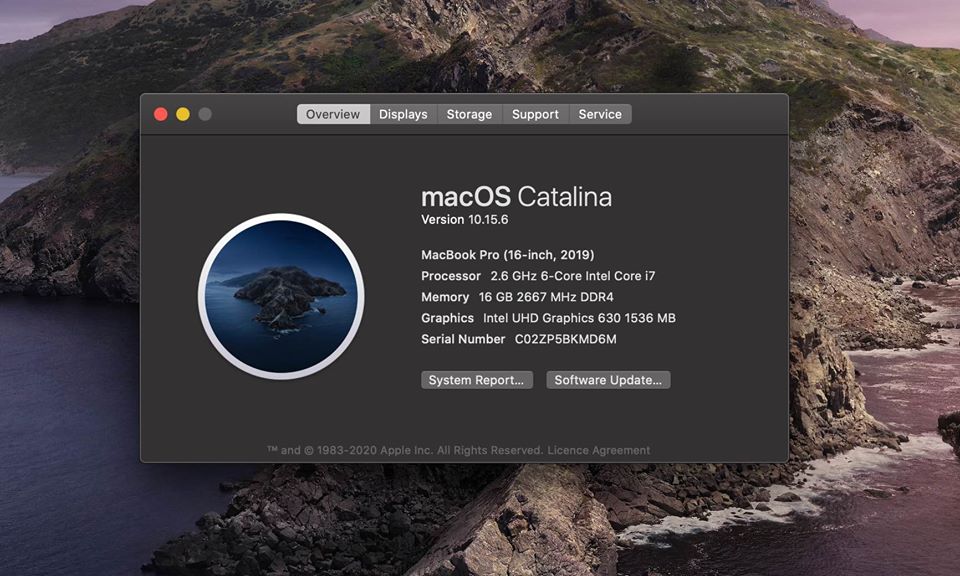Click the Graphics label
Image resolution: width=960 pixels, height=576 pixels.
[448, 318]
